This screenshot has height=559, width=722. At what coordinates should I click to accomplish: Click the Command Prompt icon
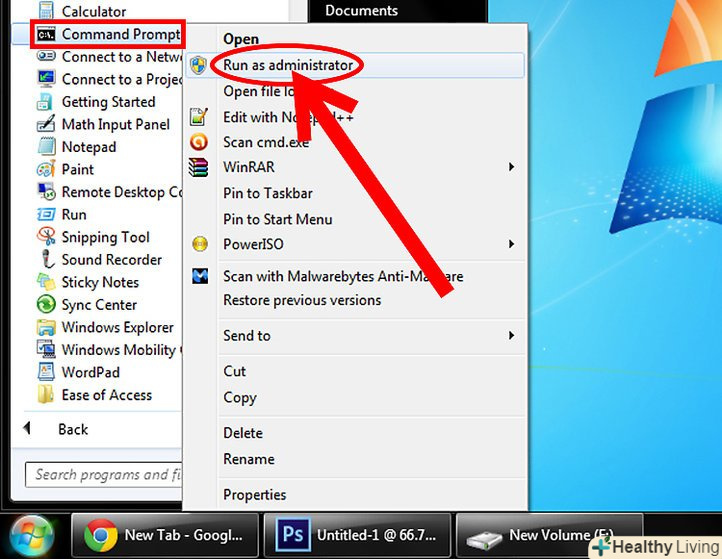(46, 35)
